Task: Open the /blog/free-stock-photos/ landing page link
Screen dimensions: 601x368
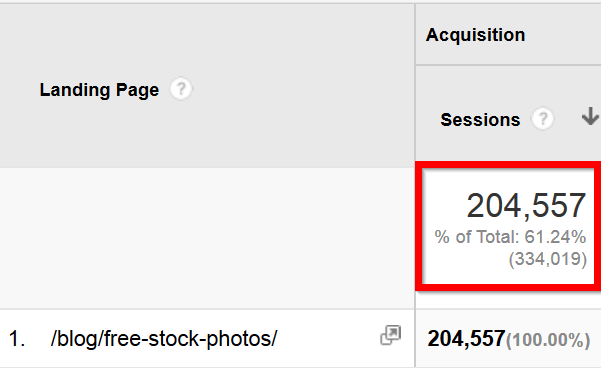Action: click(x=164, y=339)
